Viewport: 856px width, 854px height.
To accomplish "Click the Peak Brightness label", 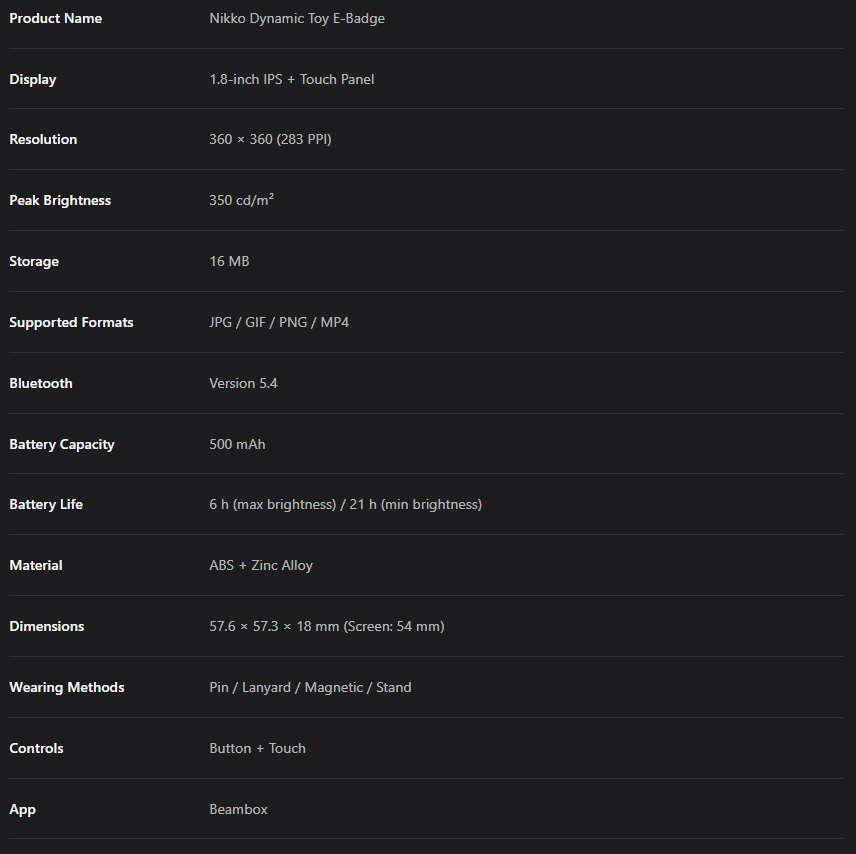I will coord(60,200).
